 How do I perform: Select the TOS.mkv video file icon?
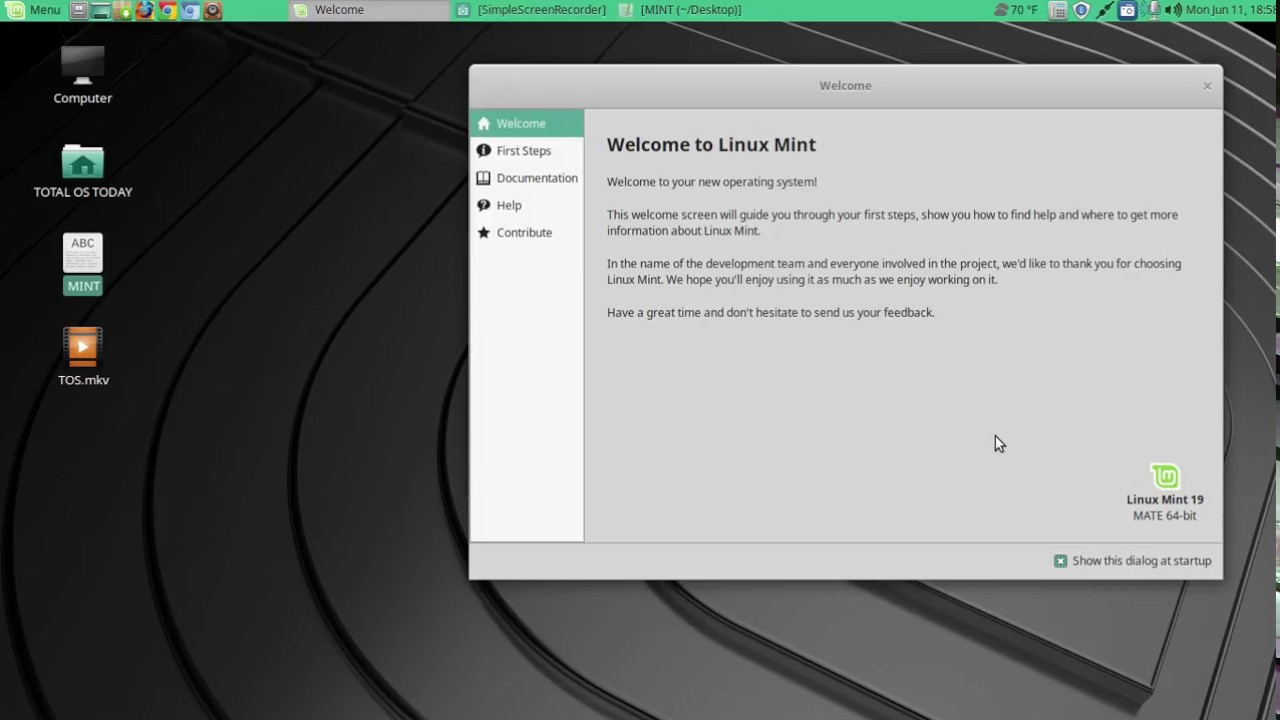click(x=83, y=357)
